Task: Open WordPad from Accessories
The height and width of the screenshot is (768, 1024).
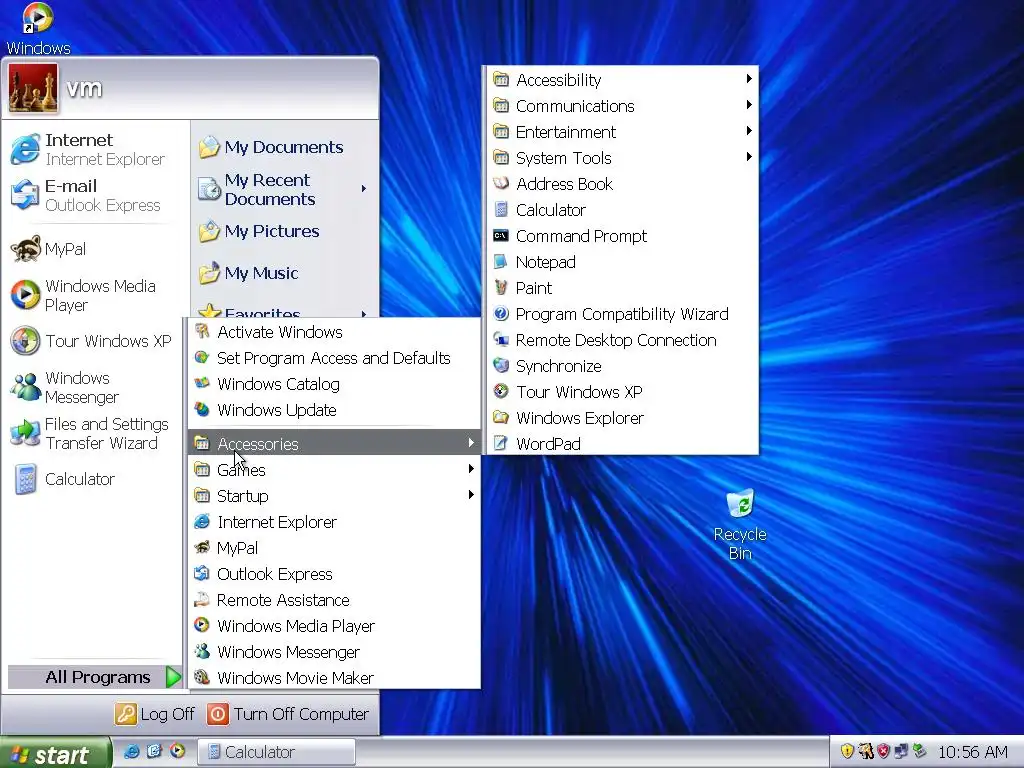Action: [x=622, y=444]
